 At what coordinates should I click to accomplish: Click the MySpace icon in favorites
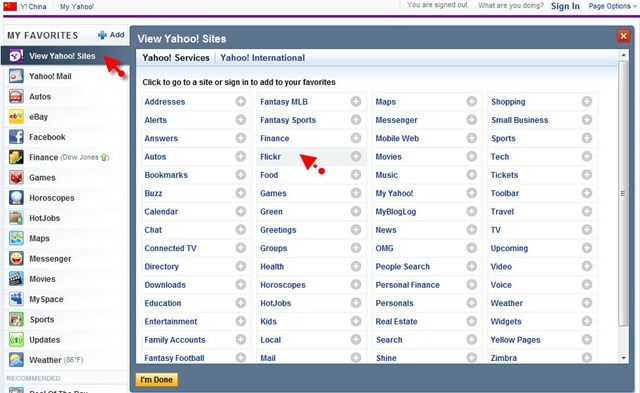point(16,299)
